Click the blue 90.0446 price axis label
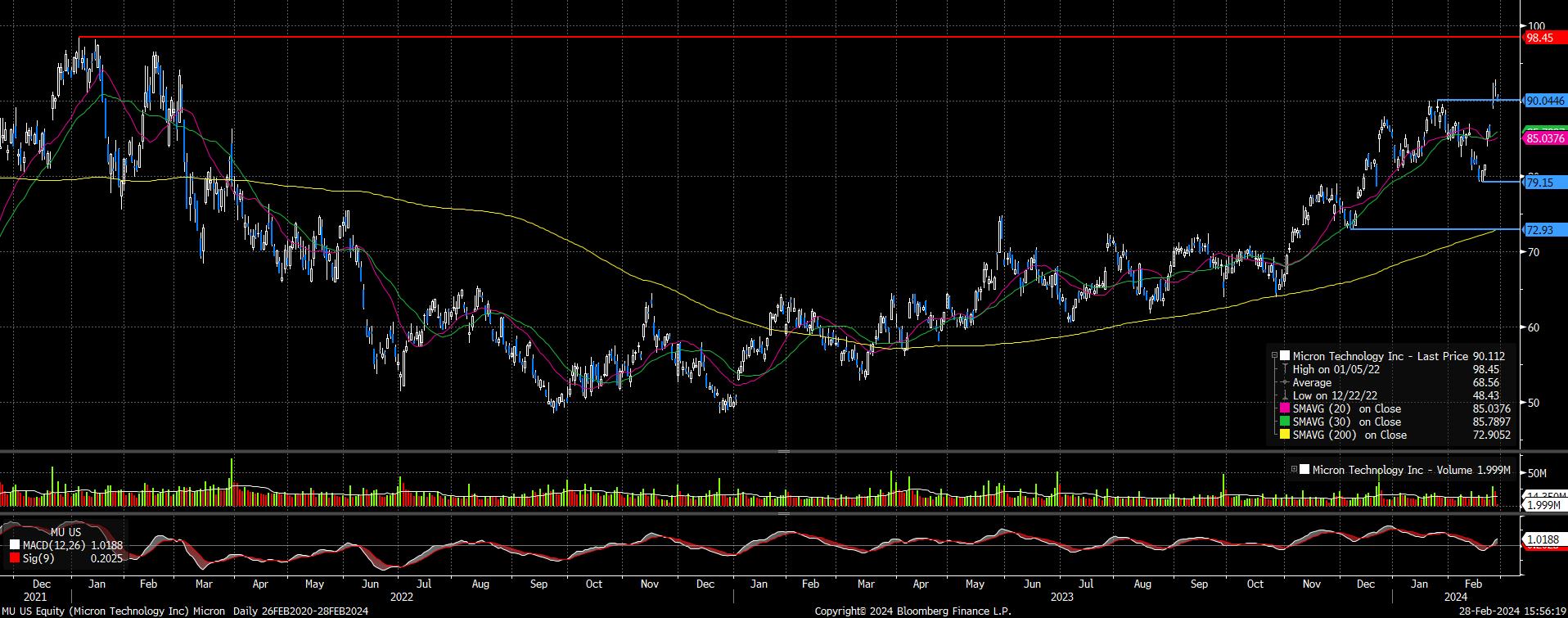Viewport: 1568px width, 618px height. point(1545,101)
